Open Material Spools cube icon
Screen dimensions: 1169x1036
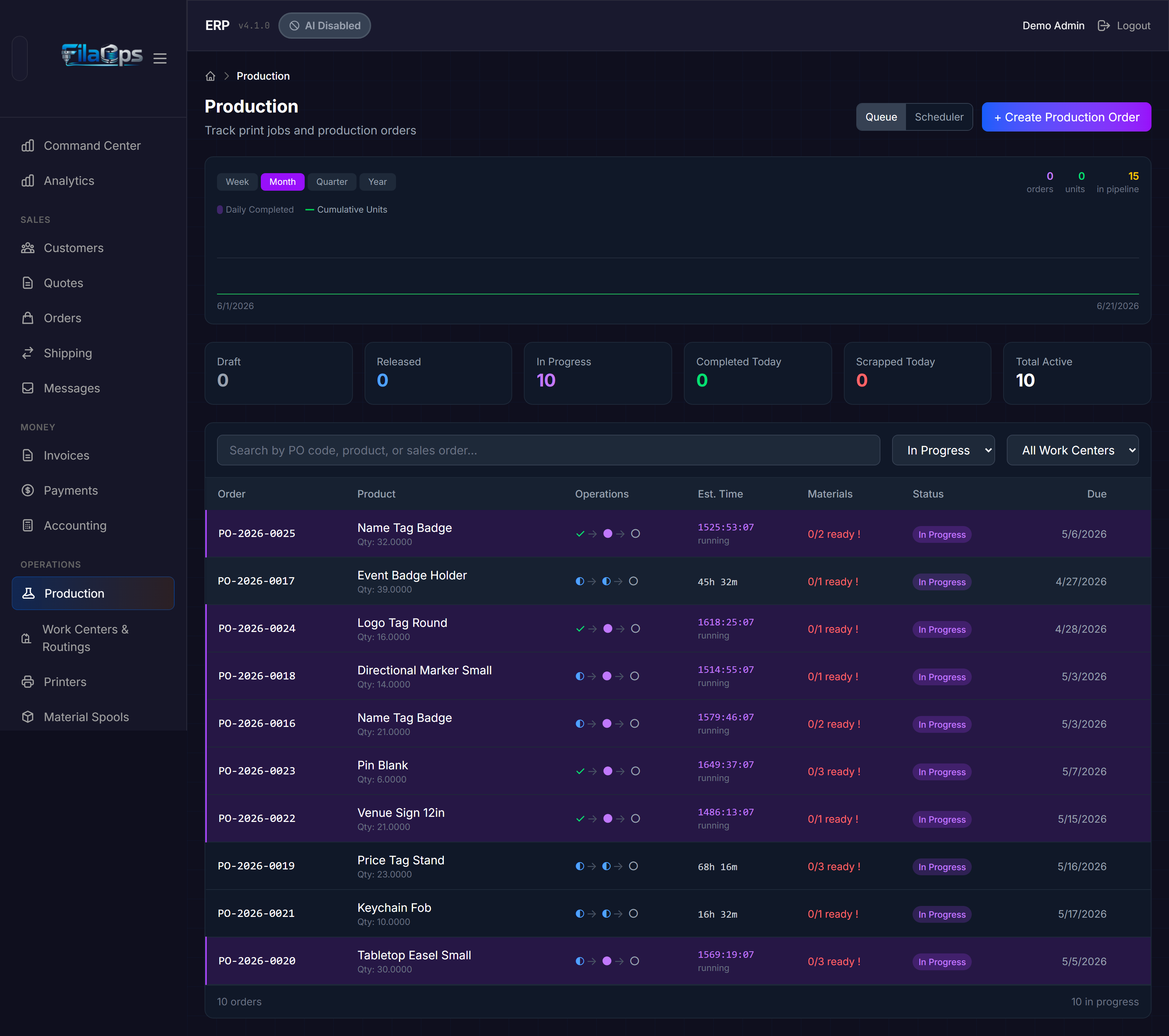[27, 717]
